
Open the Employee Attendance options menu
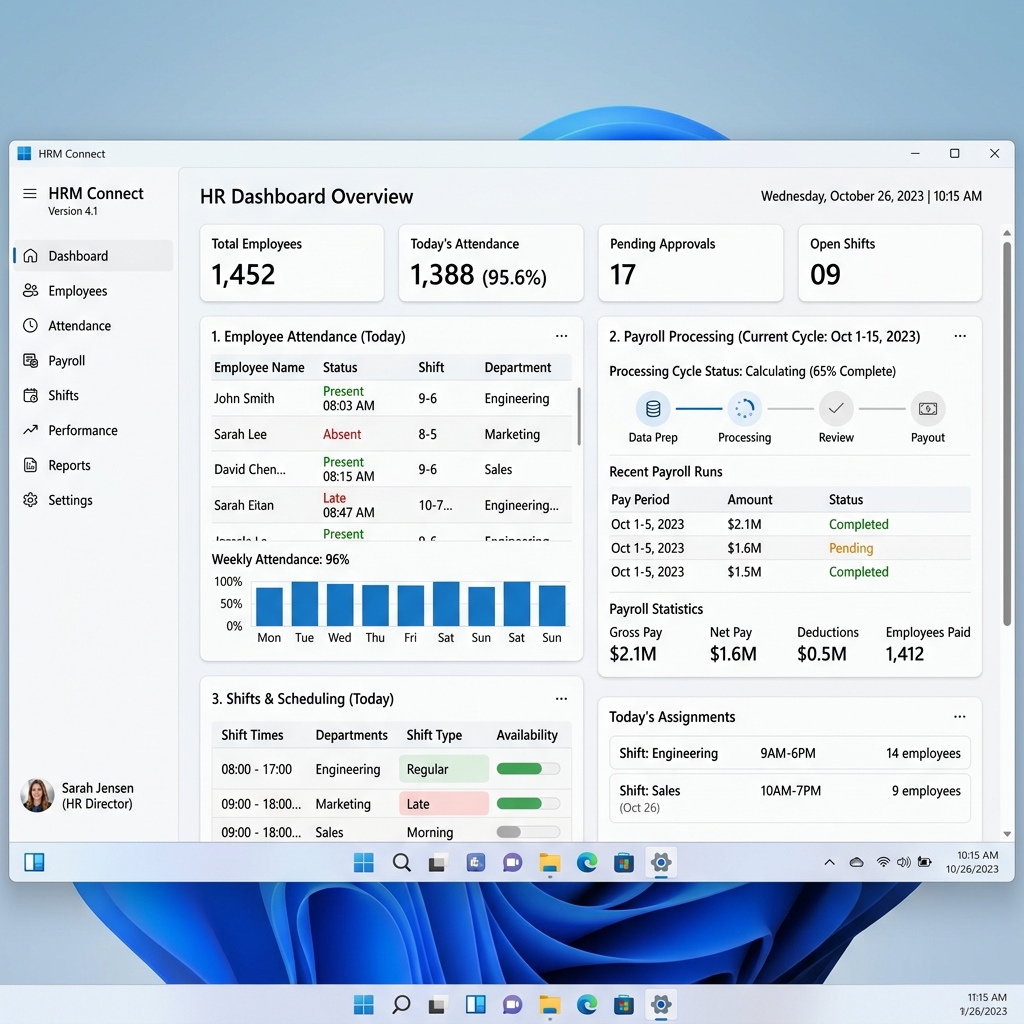tap(561, 336)
